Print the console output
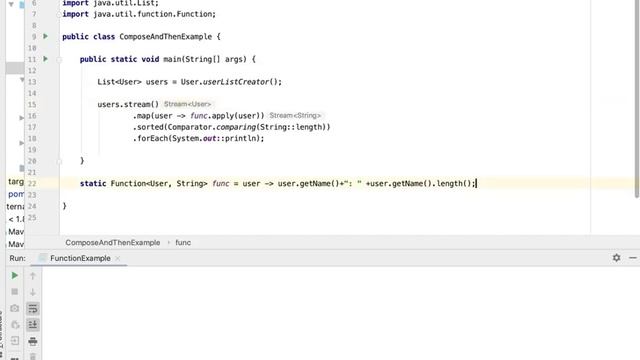 (33, 341)
